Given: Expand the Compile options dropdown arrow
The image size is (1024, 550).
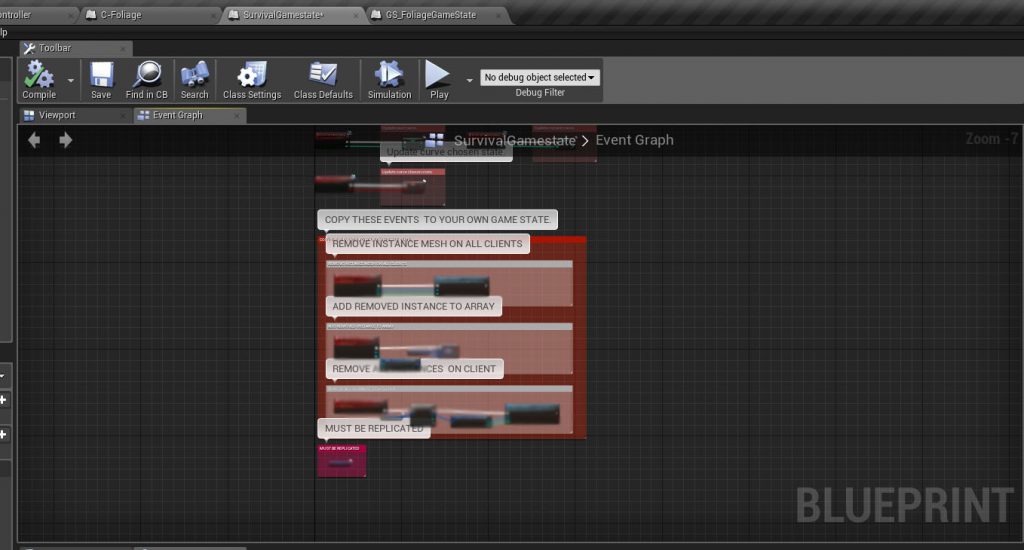Looking at the screenshot, I should pos(70,80).
